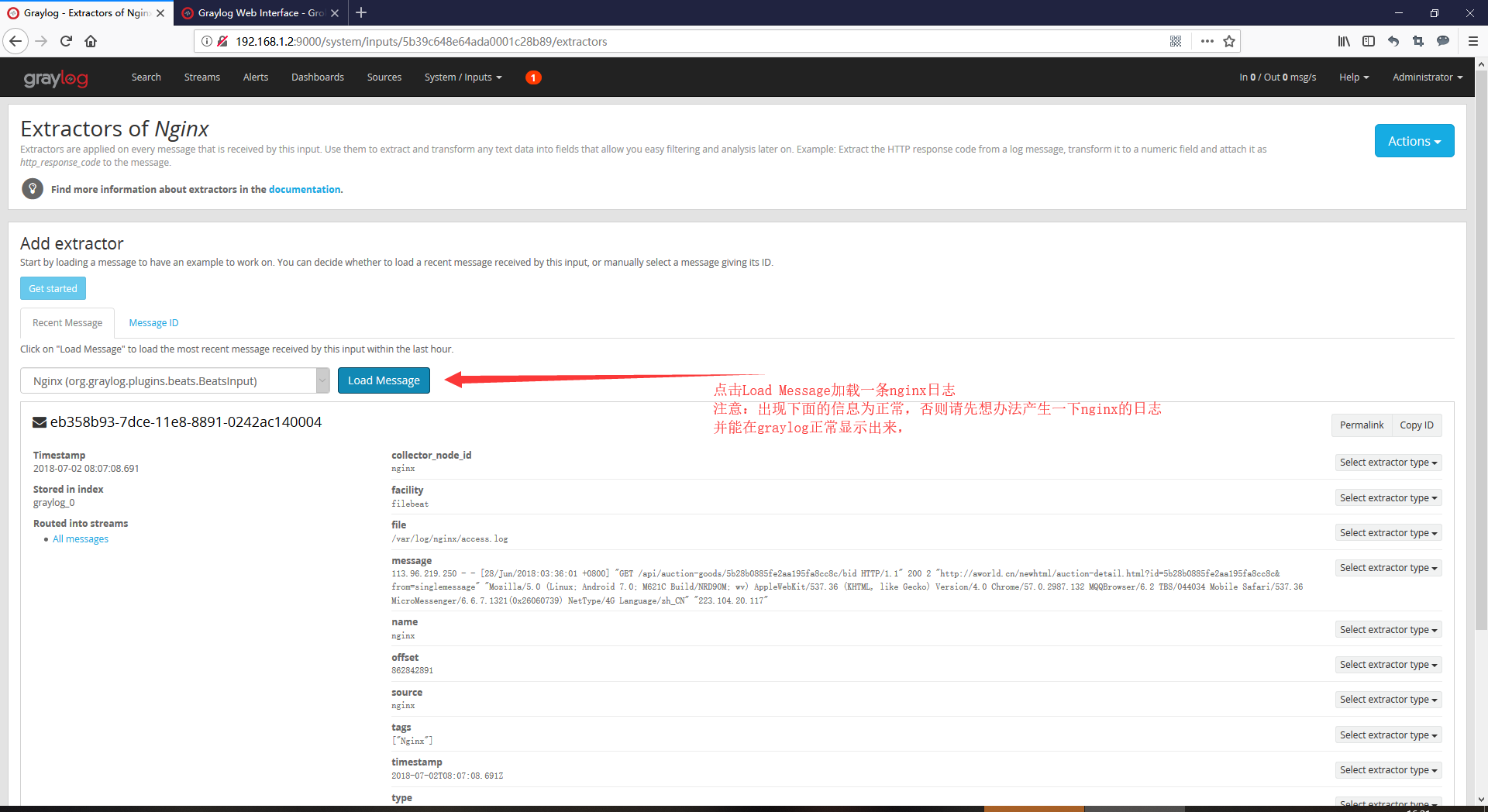Click the undo arrow toolbar icon

1393,41
